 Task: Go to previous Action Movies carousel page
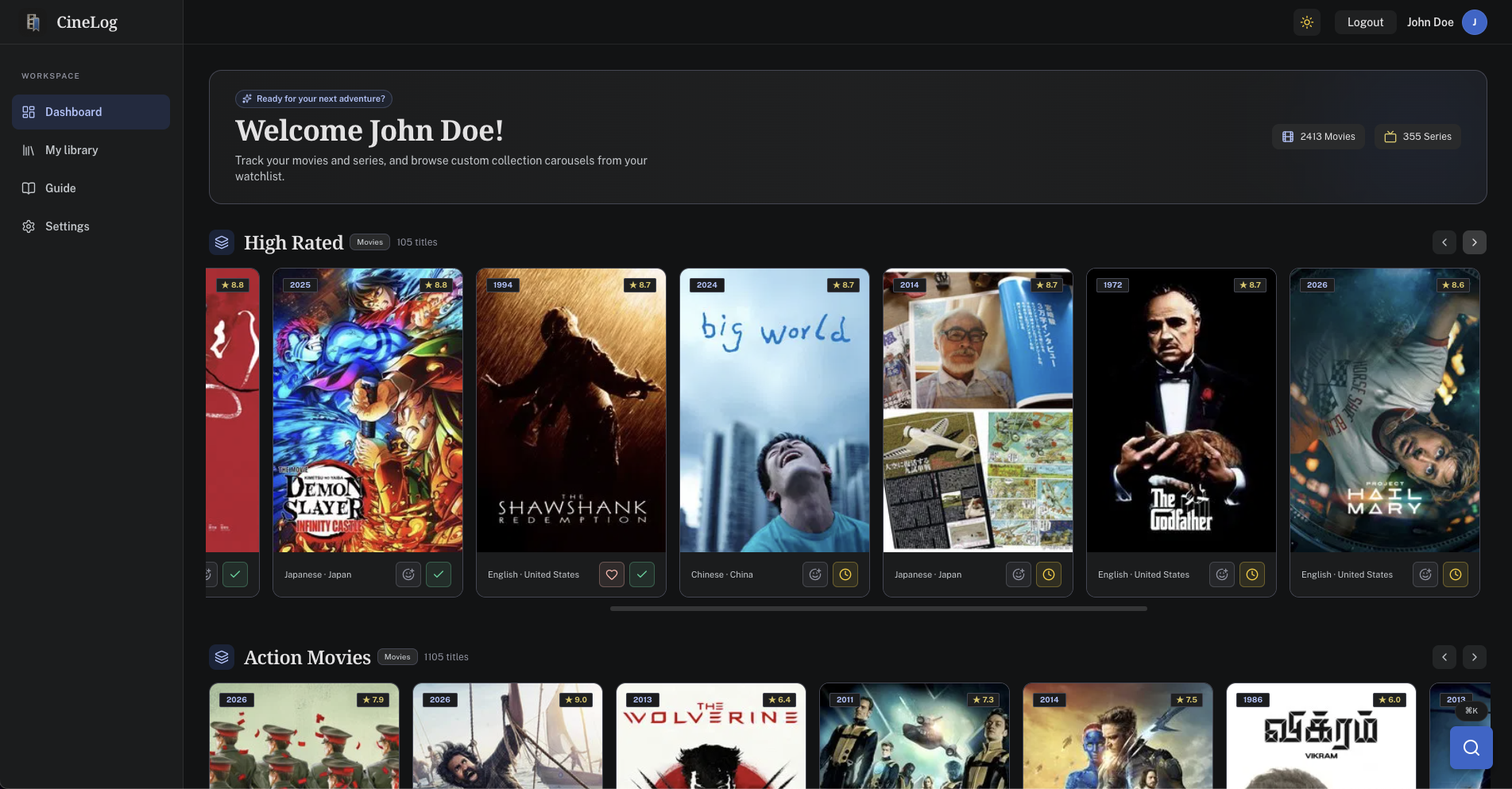tap(1444, 657)
